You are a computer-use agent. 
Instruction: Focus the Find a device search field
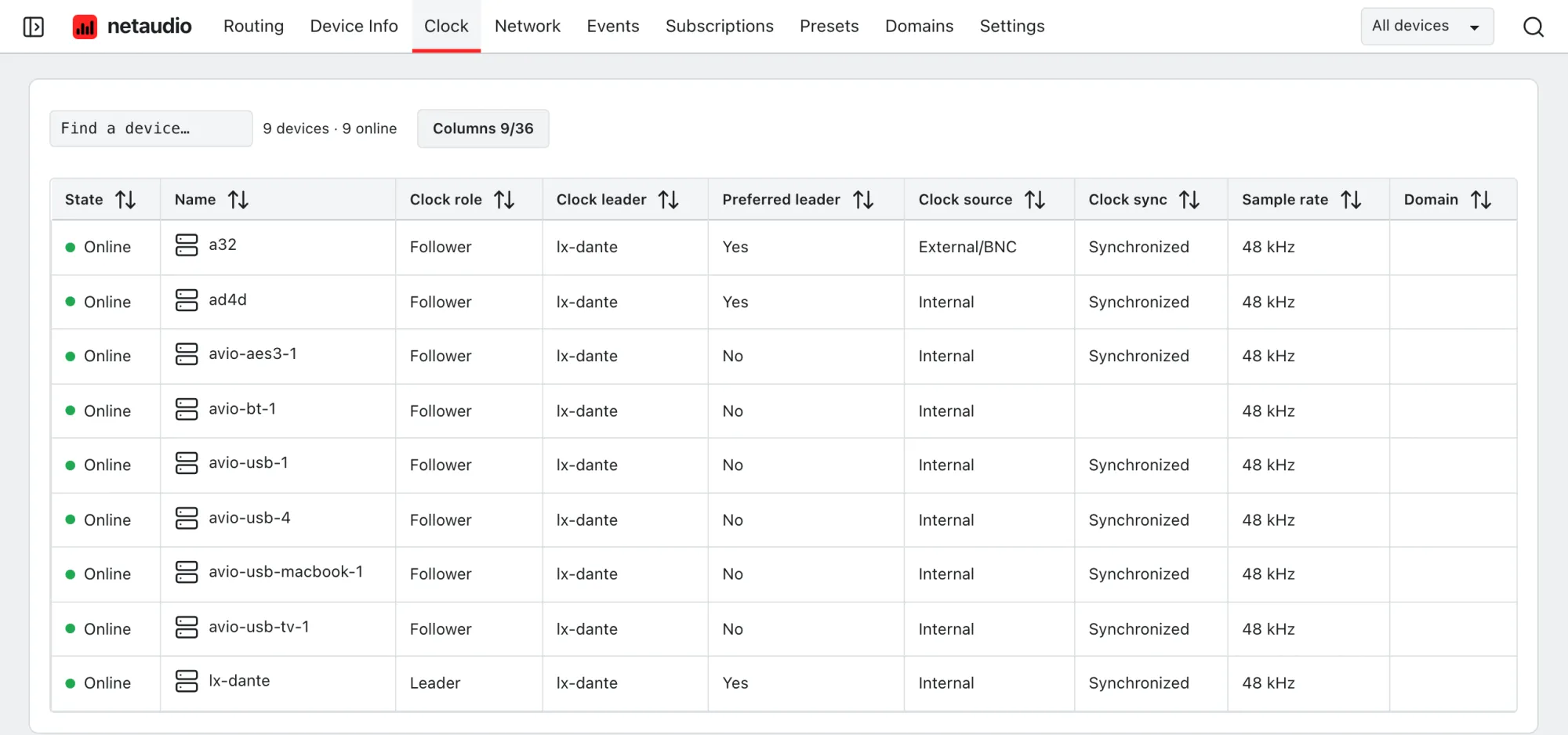(x=151, y=129)
